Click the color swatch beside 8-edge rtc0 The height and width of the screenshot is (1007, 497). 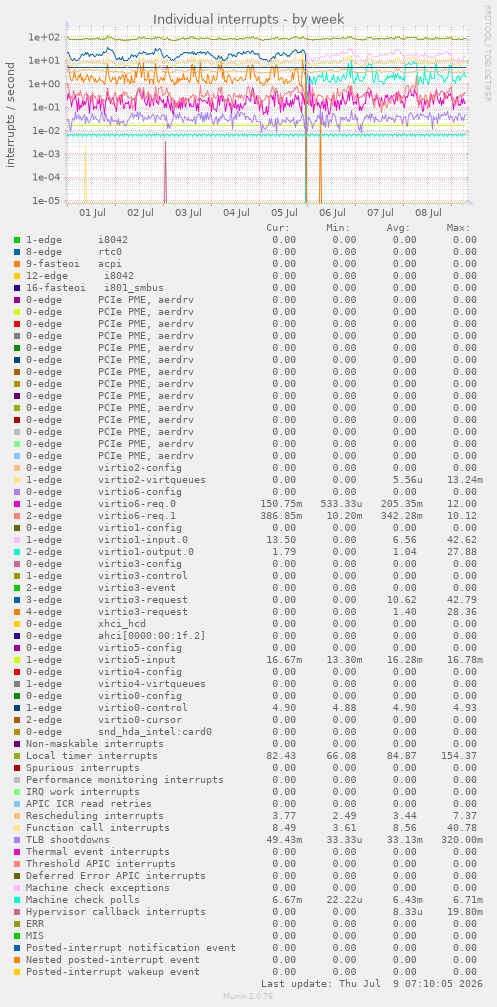17,252
